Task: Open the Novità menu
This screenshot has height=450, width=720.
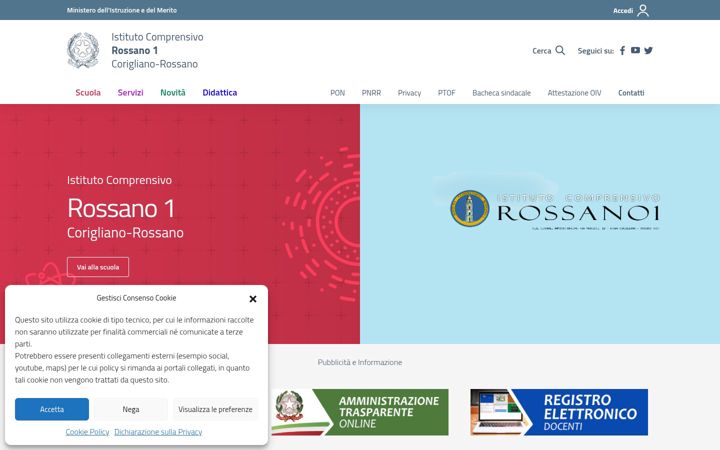Action: [x=173, y=92]
